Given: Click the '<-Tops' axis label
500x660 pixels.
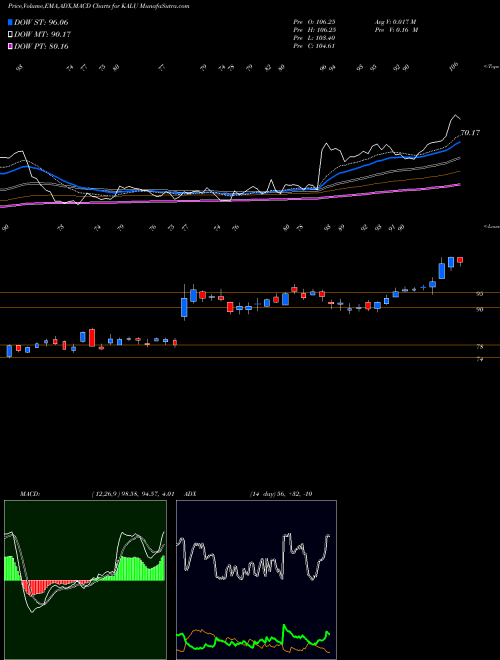Looking at the screenshot, I should pyautogui.click(x=491, y=67).
